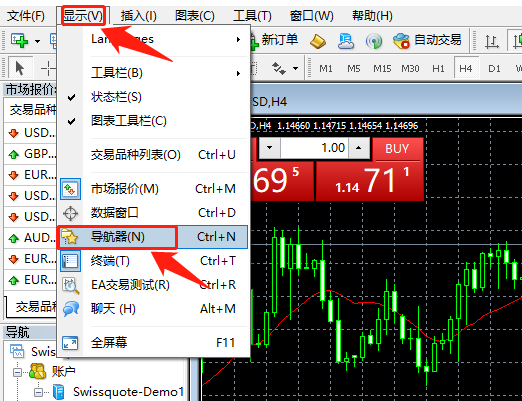This screenshot has height=401, width=522.
Task: Open the new chart dropdown arrow
Action: click(37, 41)
